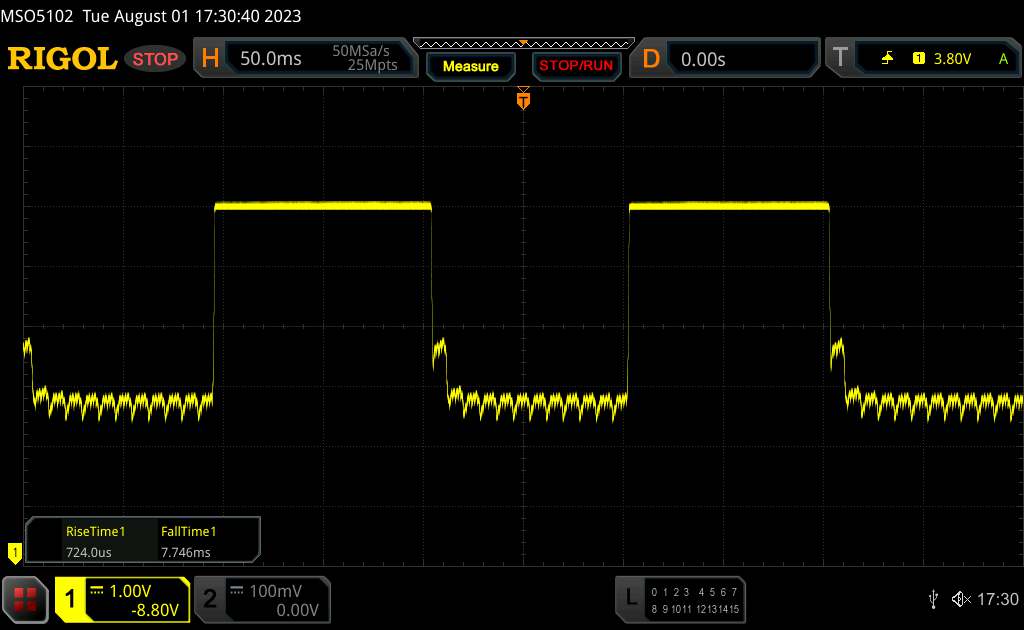This screenshot has width=1024, height=630.
Task: Select the RiseTime1 measurement result
Action: (95, 542)
